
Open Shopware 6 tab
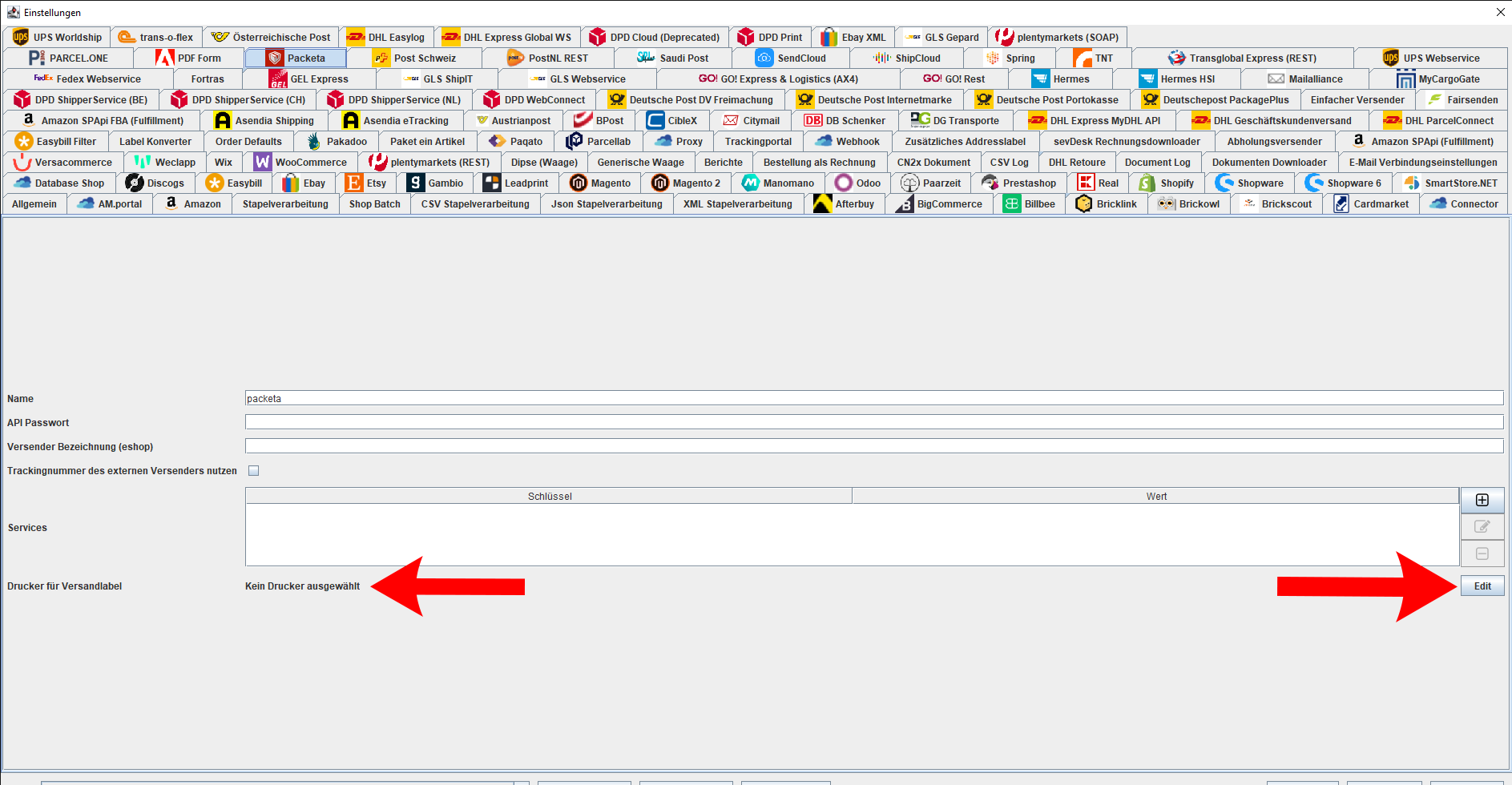point(1343,183)
